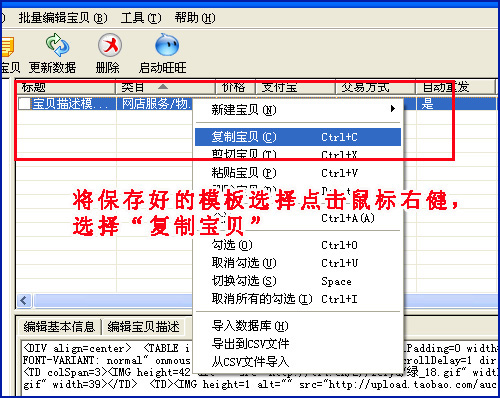Select 切换勾选 menu entry
This screenshot has height=398, width=500.
pyautogui.click(x=298, y=281)
